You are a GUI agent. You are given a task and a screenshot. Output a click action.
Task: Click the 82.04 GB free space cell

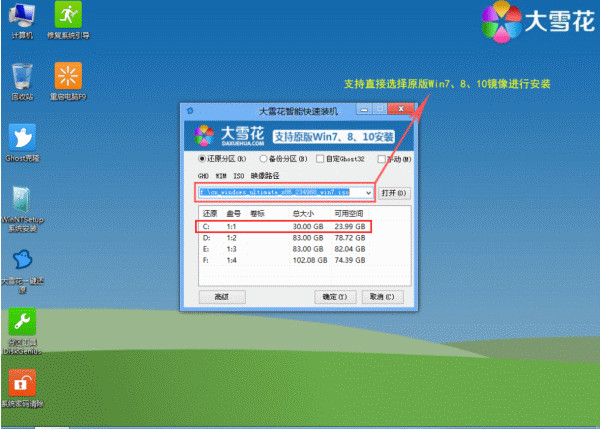pyautogui.click(x=350, y=249)
